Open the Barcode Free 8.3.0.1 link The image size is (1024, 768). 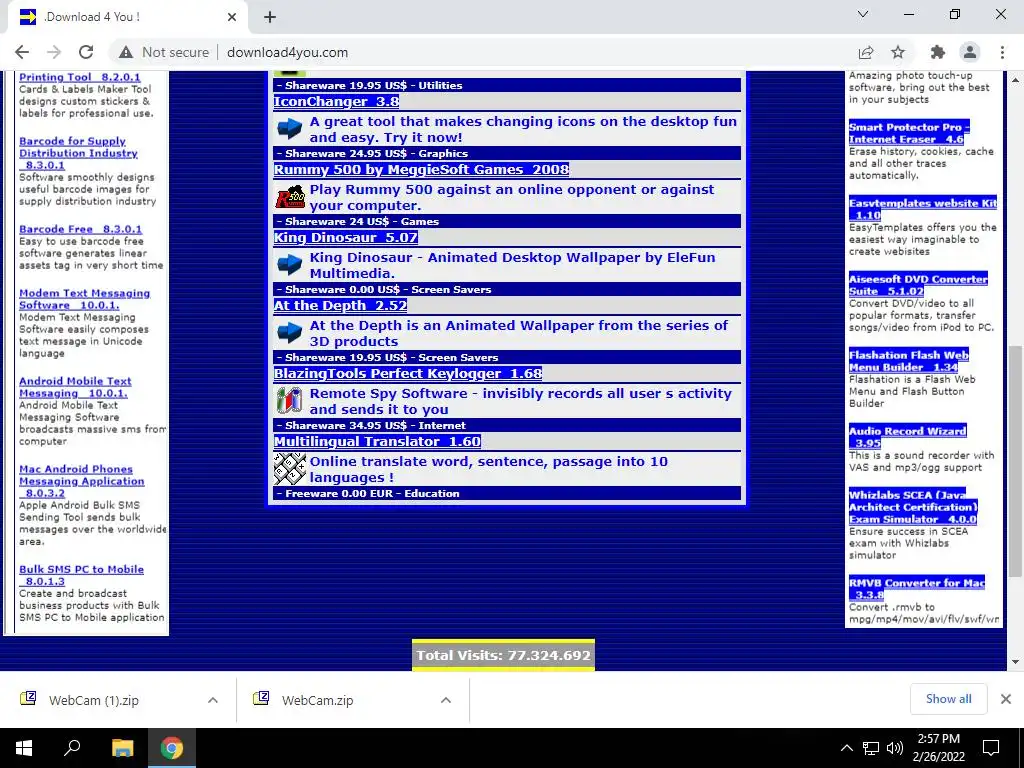80,229
